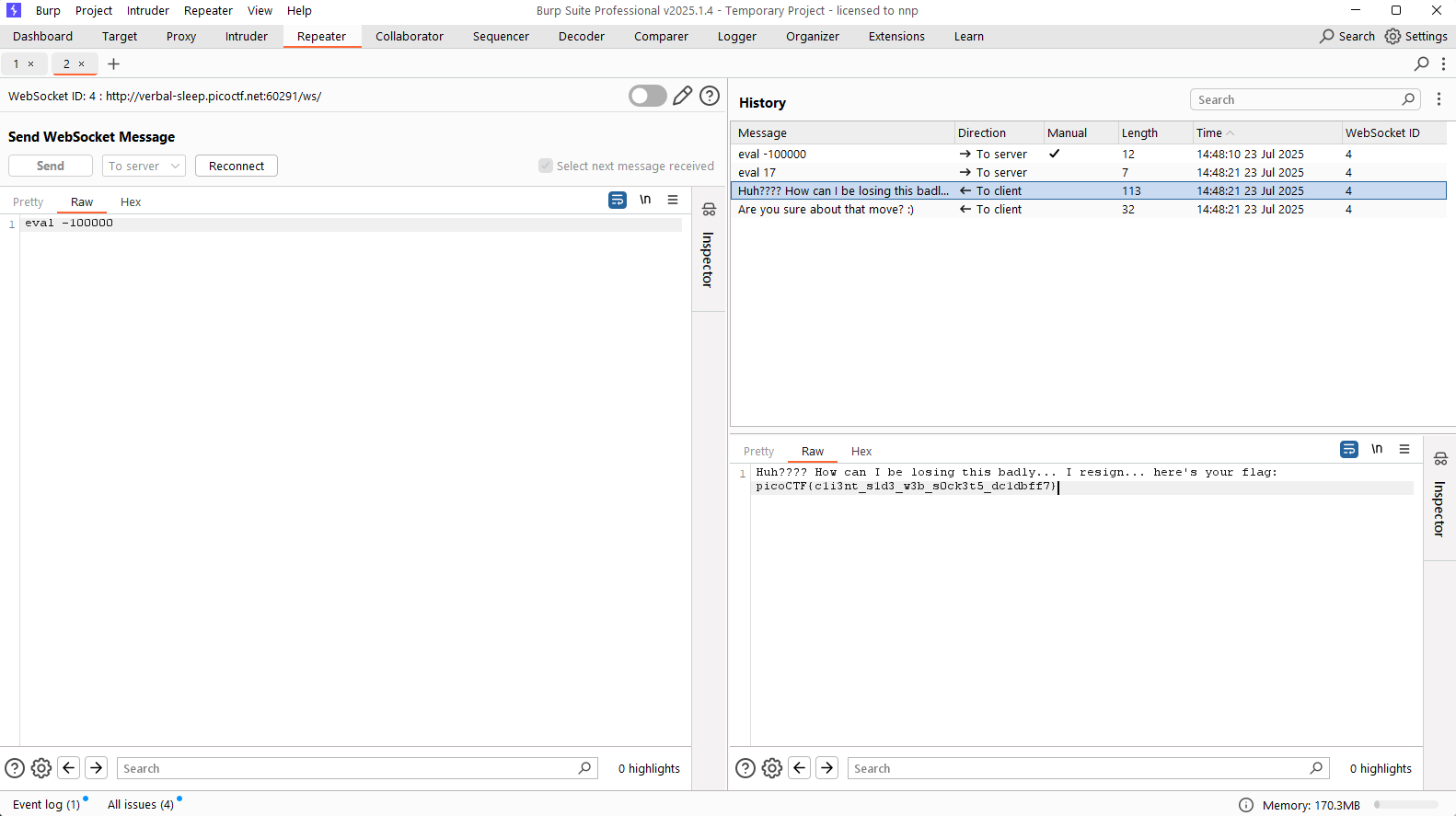Sort history by Direction column header
Viewport: 1456px width, 816px height.
[x=999, y=132]
